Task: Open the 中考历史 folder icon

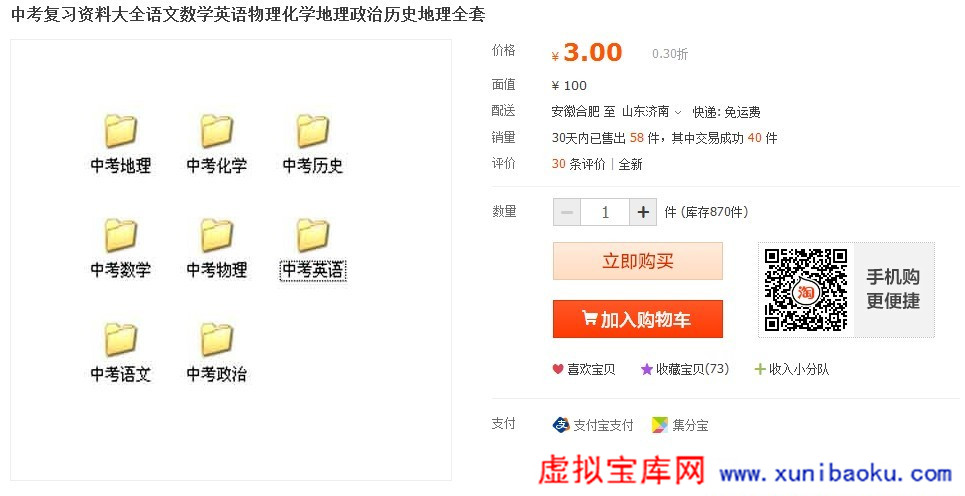Action: [313, 132]
